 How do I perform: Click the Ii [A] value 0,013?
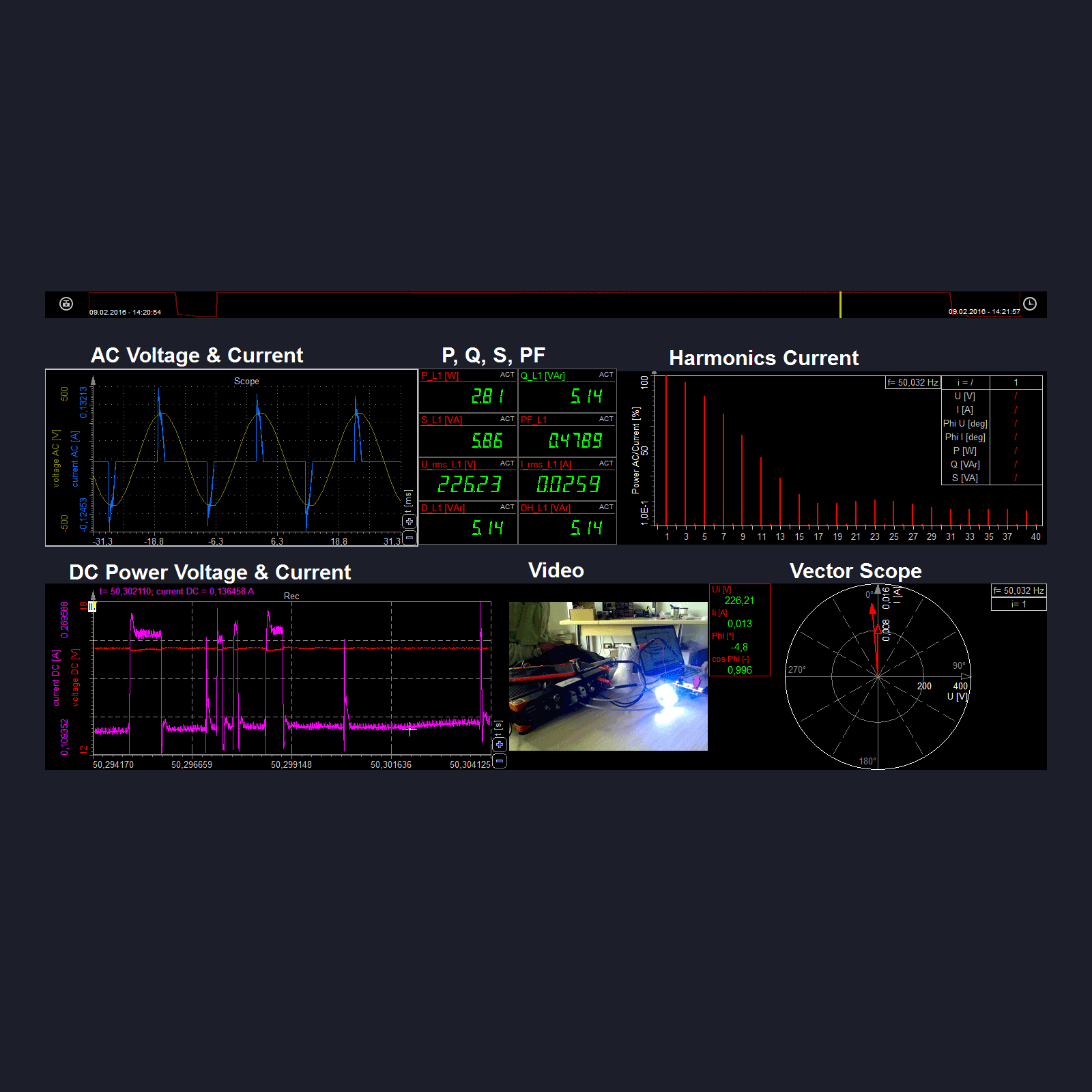tap(740, 624)
